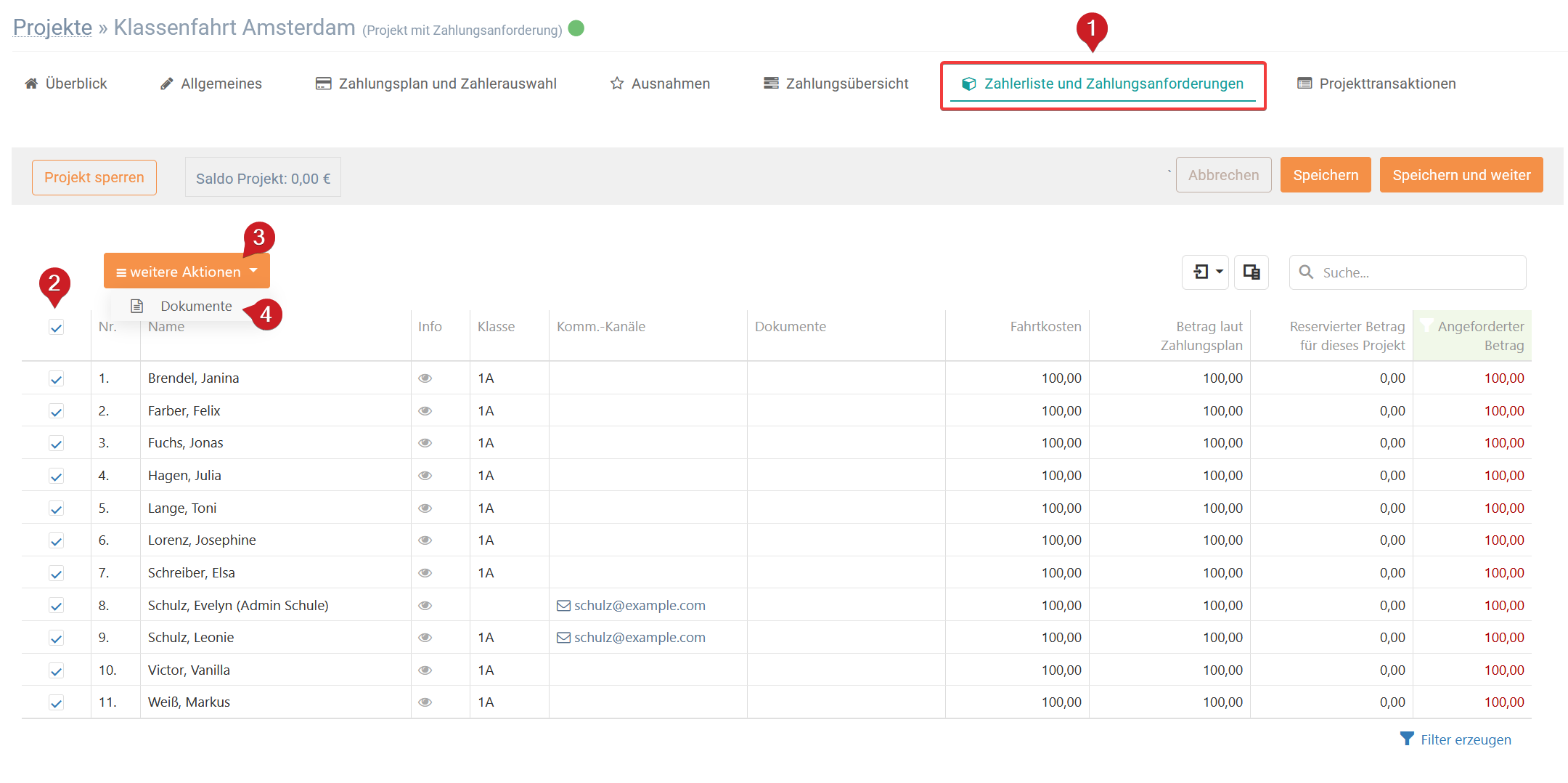1568x783 pixels.
Task: Click the Filter erzeugen link
Action: point(1455,739)
